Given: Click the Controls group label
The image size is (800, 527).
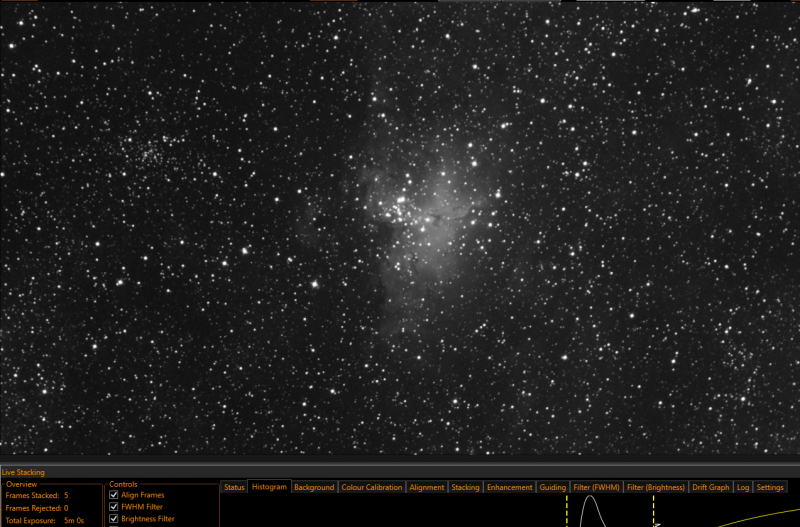Looking at the screenshot, I should pos(123,484).
